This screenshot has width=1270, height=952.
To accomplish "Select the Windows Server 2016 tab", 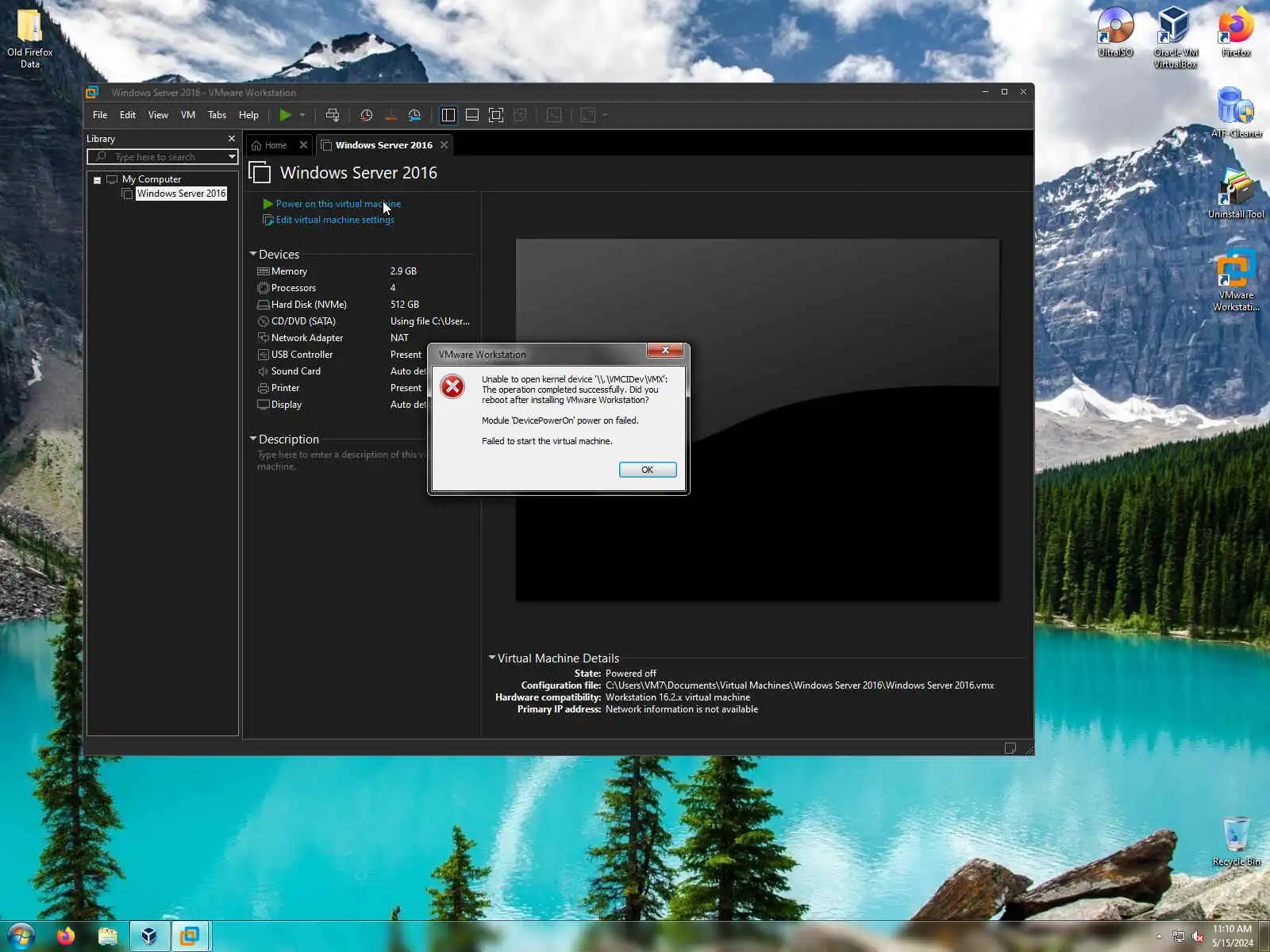I will tap(383, 145).
